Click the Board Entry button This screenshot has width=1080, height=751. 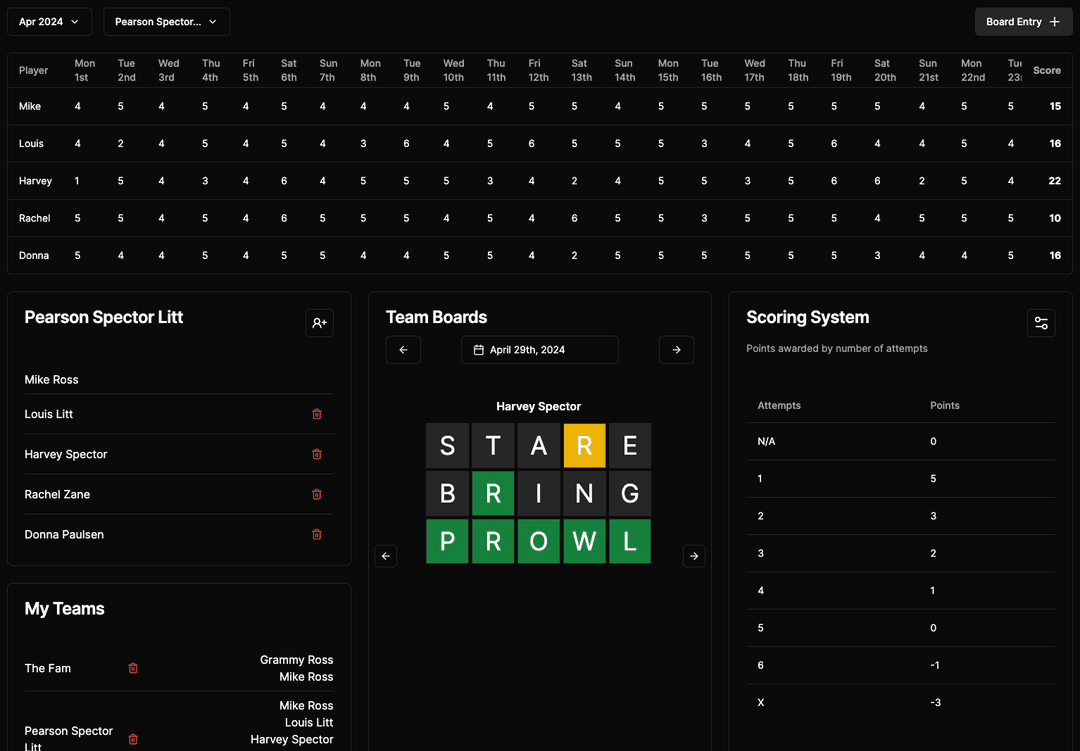click(1023, 22)
